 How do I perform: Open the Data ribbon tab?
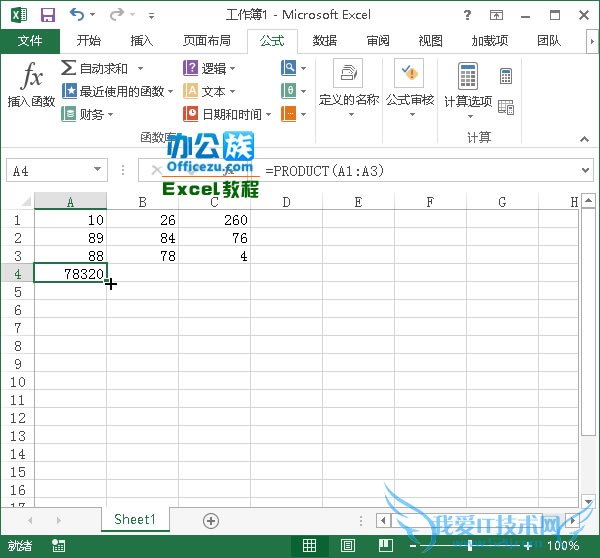[324, 41]
